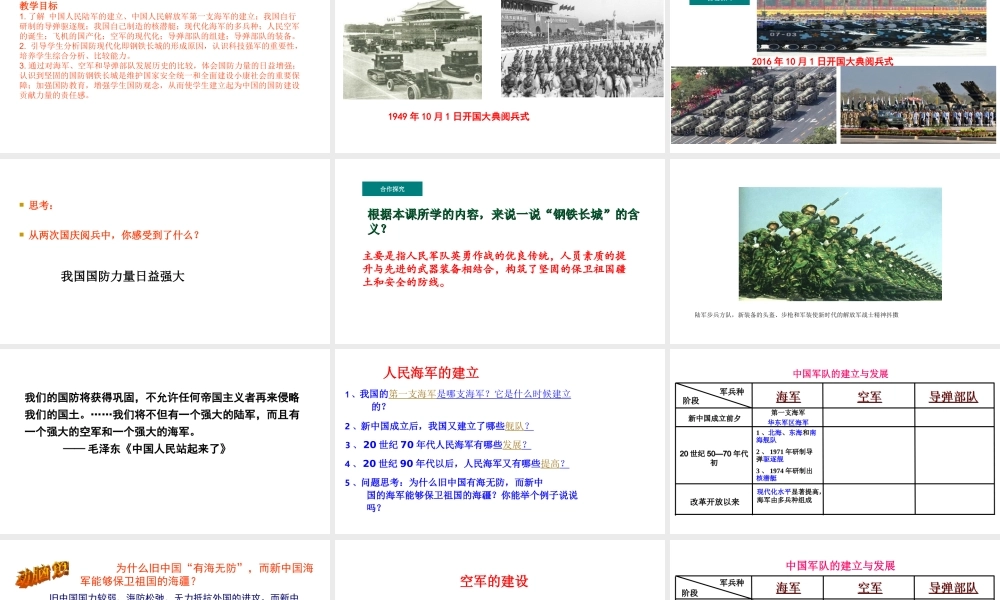Screen dimensions: 1000x600
Task: Click the red caption 2016年10月1日开国大典阅兵式
Action: (x=822, y=61)
